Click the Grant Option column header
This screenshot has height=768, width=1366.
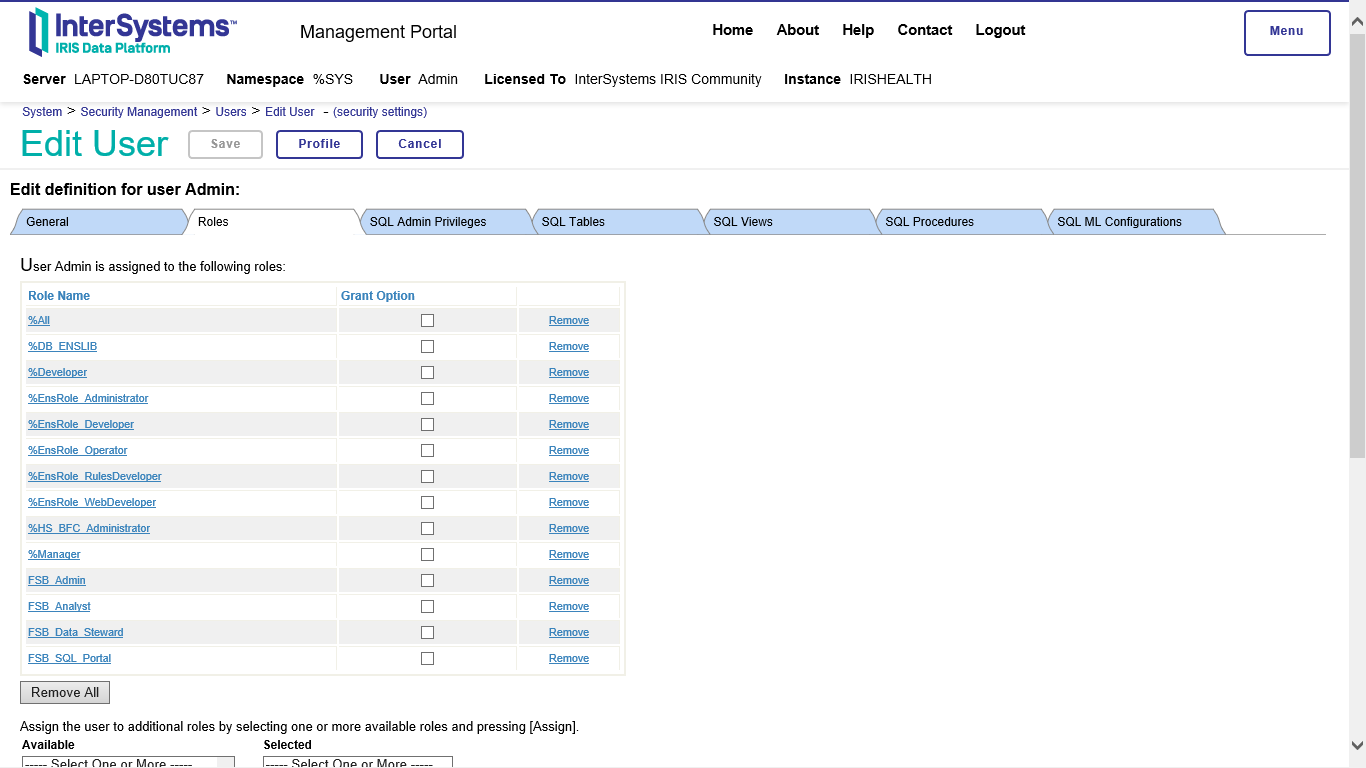tap(378, 296)
